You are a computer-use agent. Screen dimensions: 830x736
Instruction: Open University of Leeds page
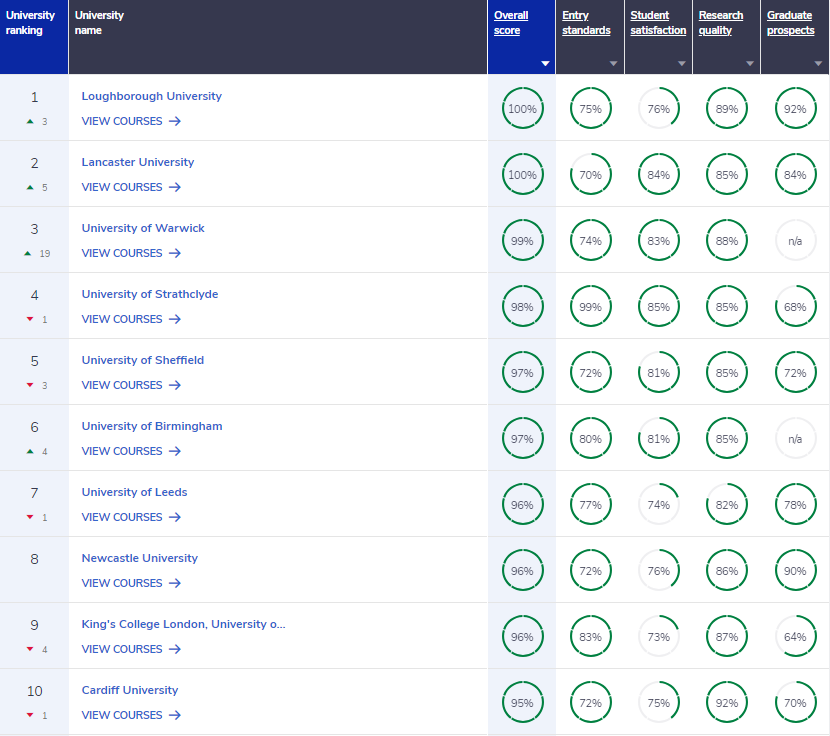pyautogui.click(x=134, y=492)
